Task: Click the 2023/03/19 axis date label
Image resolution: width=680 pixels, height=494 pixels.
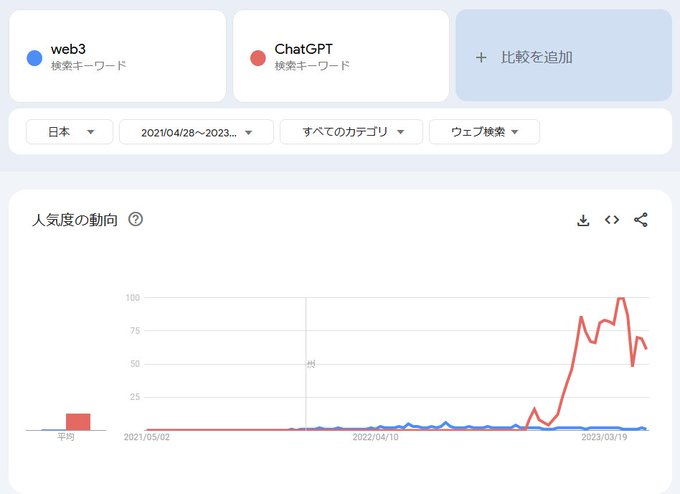Action: tap(604, 437)
